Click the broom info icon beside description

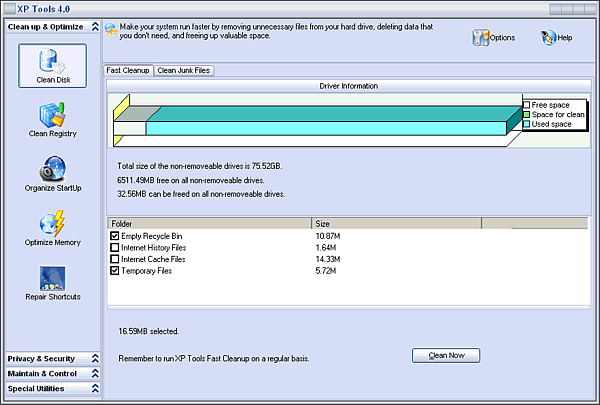[111, 30]
